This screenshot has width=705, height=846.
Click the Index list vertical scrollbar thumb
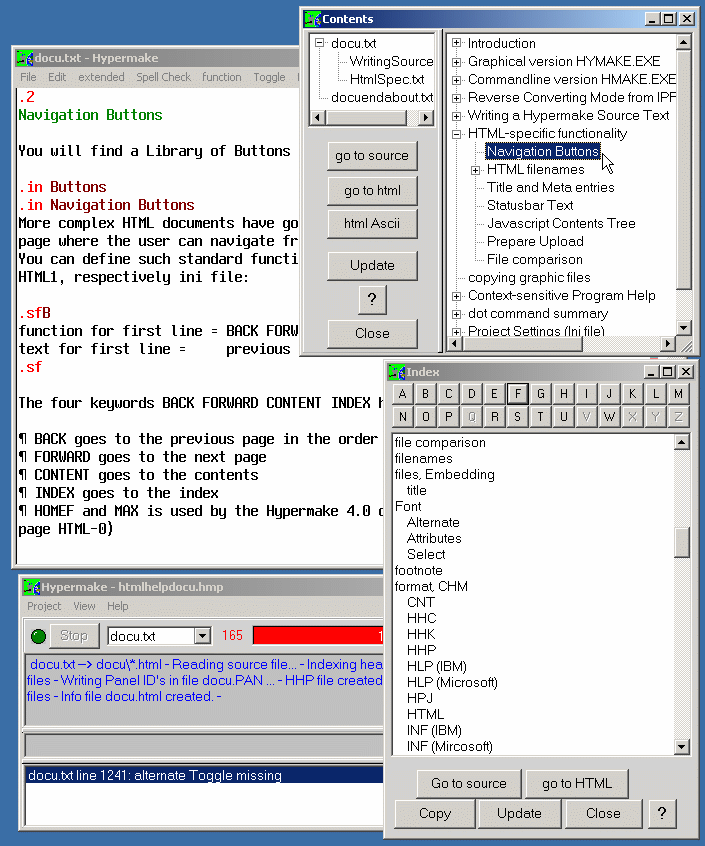[x=682, y=542]
